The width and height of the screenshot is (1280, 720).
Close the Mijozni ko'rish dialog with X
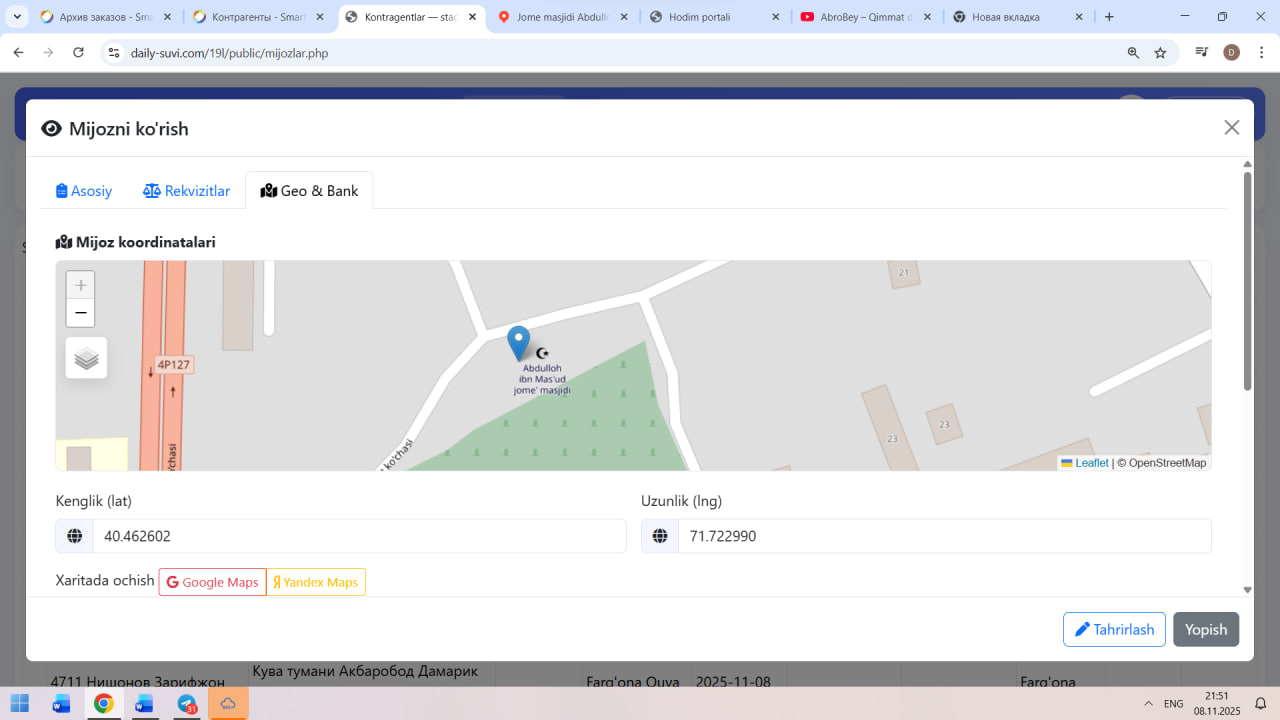coord(1232,127)
